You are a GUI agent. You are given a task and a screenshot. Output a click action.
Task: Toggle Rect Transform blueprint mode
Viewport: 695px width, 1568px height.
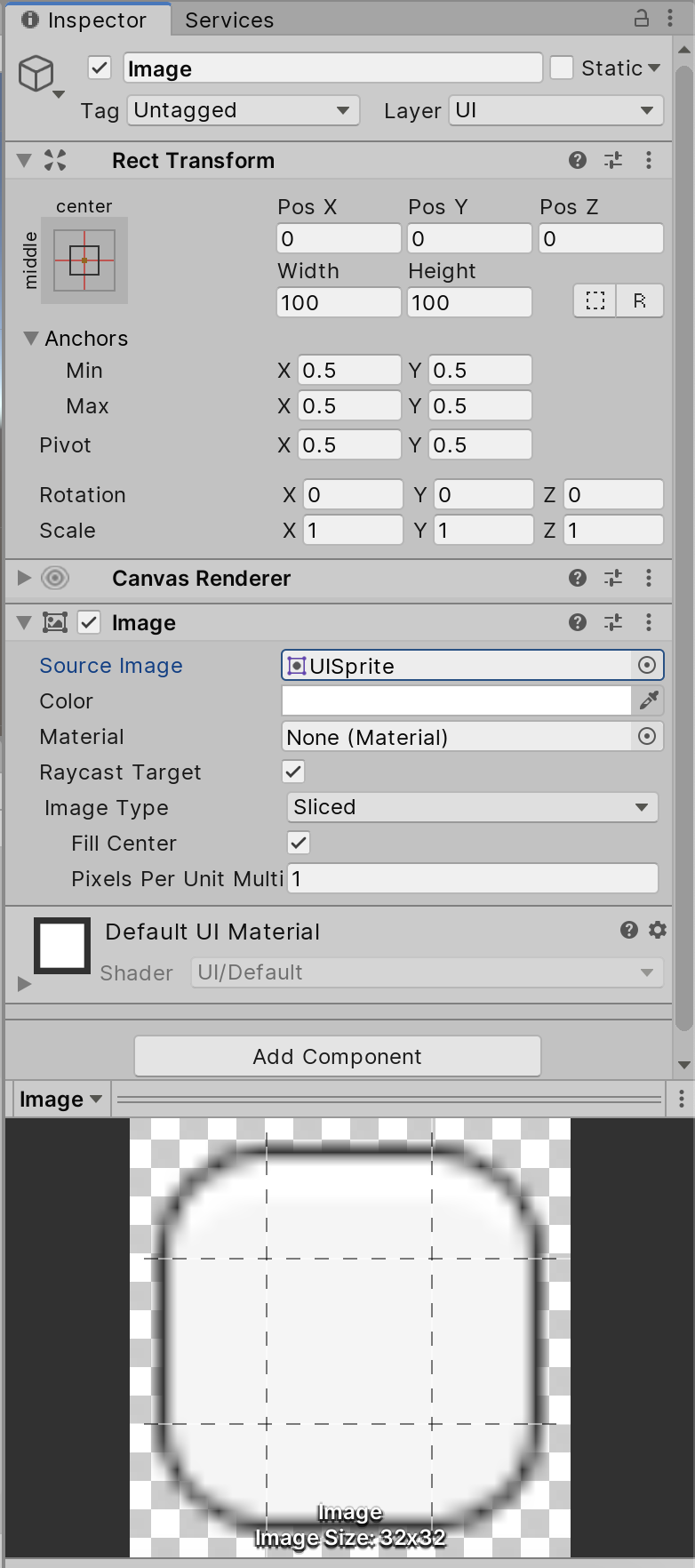tap(595, 301)
